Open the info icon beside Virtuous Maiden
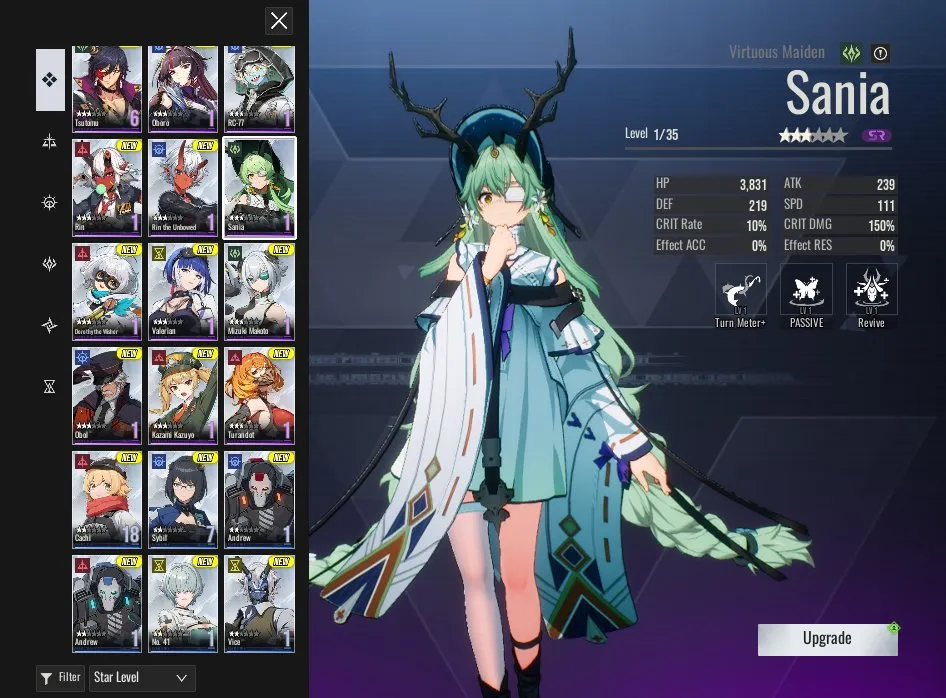 click(x=880, y=54)
